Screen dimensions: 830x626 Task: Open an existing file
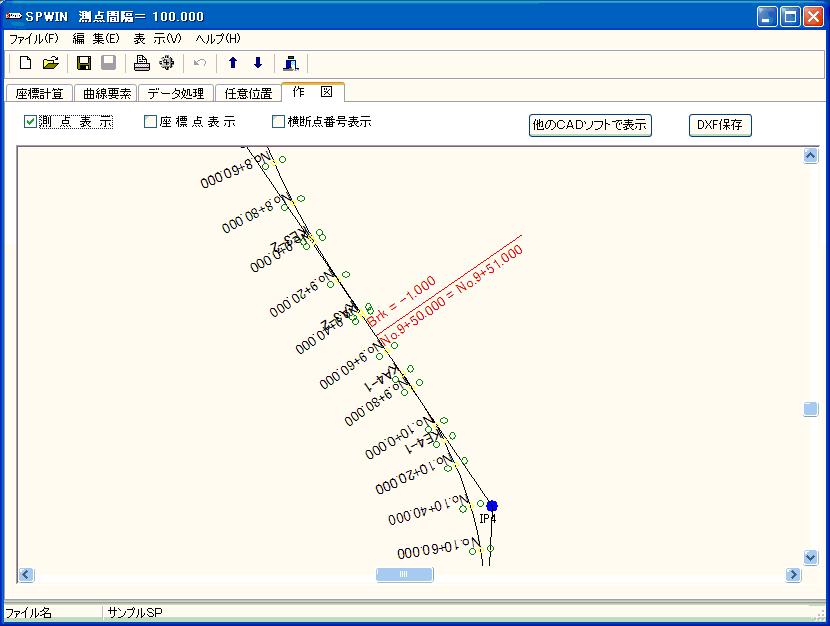(x=52, y=62)
